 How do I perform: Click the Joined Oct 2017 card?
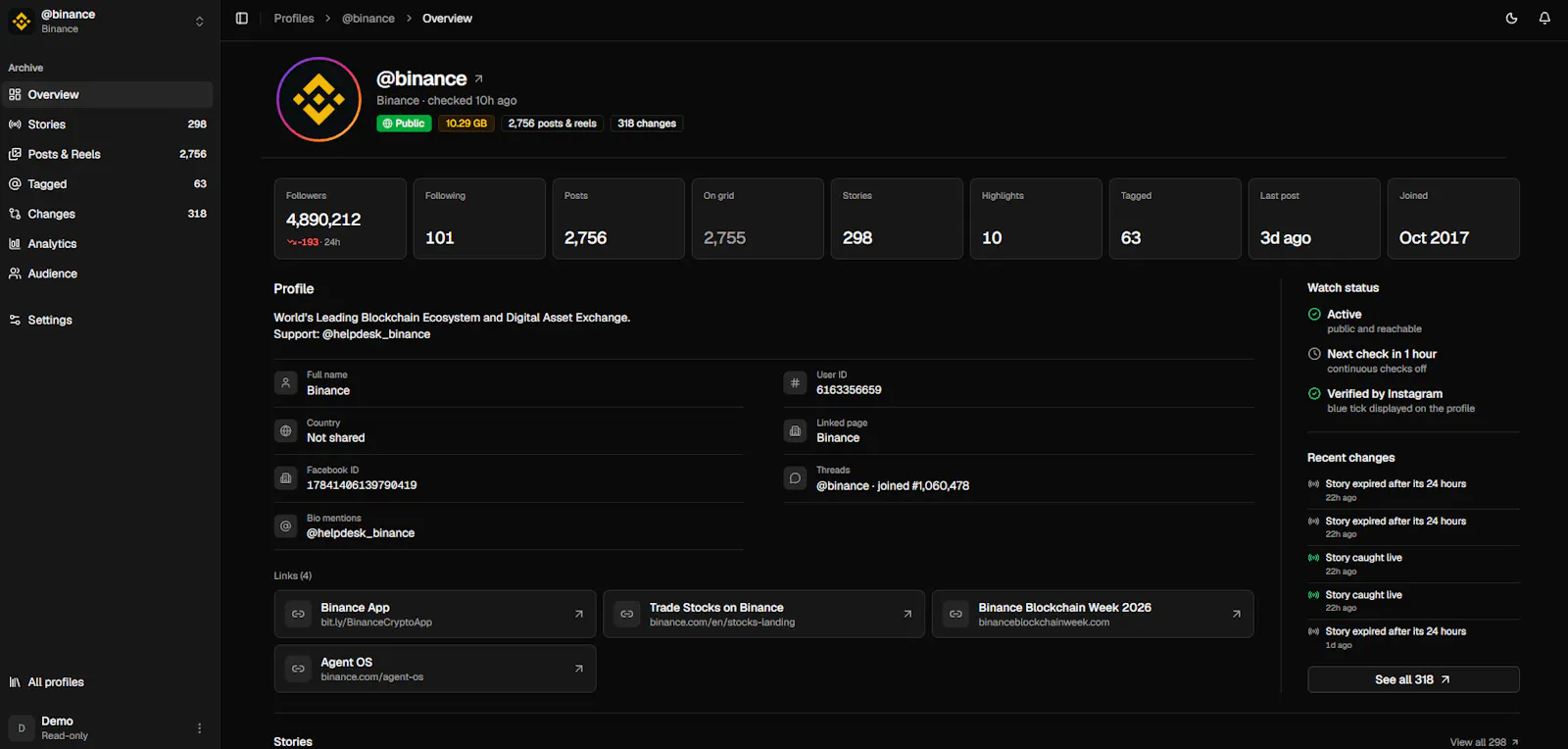tap(1453, 219)
